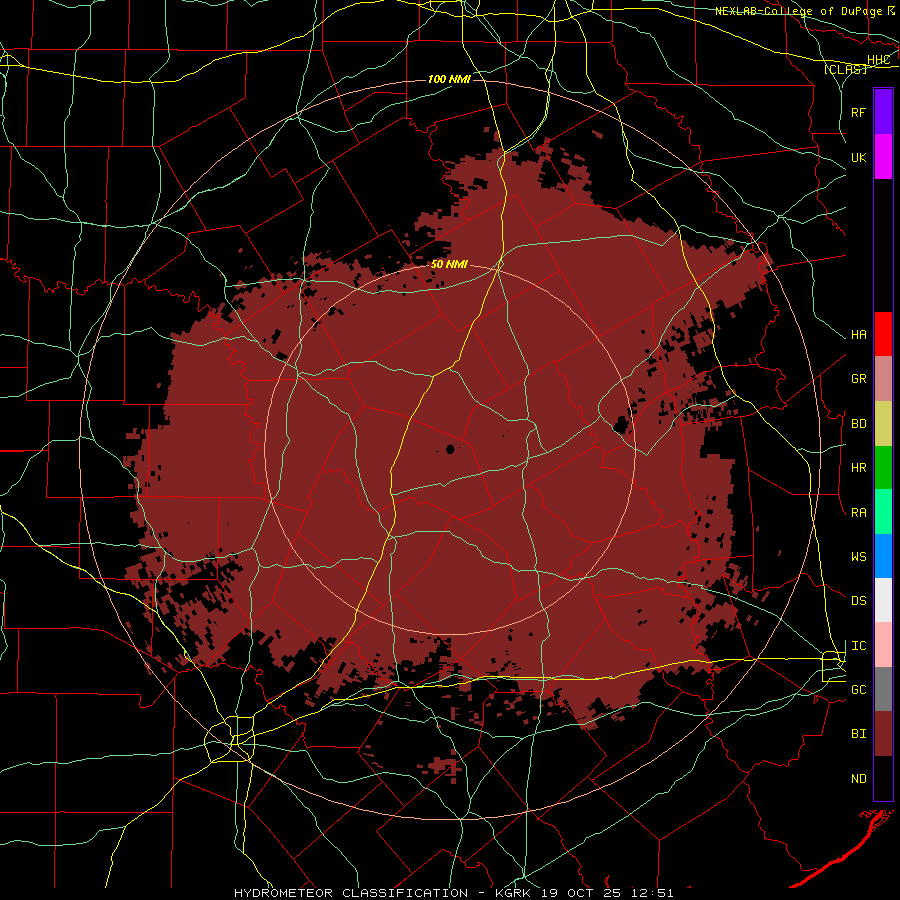This screenshot has width=900, height=900.
Task: Click the 50 NMI range ring label
Action: (x=449, y=264)
